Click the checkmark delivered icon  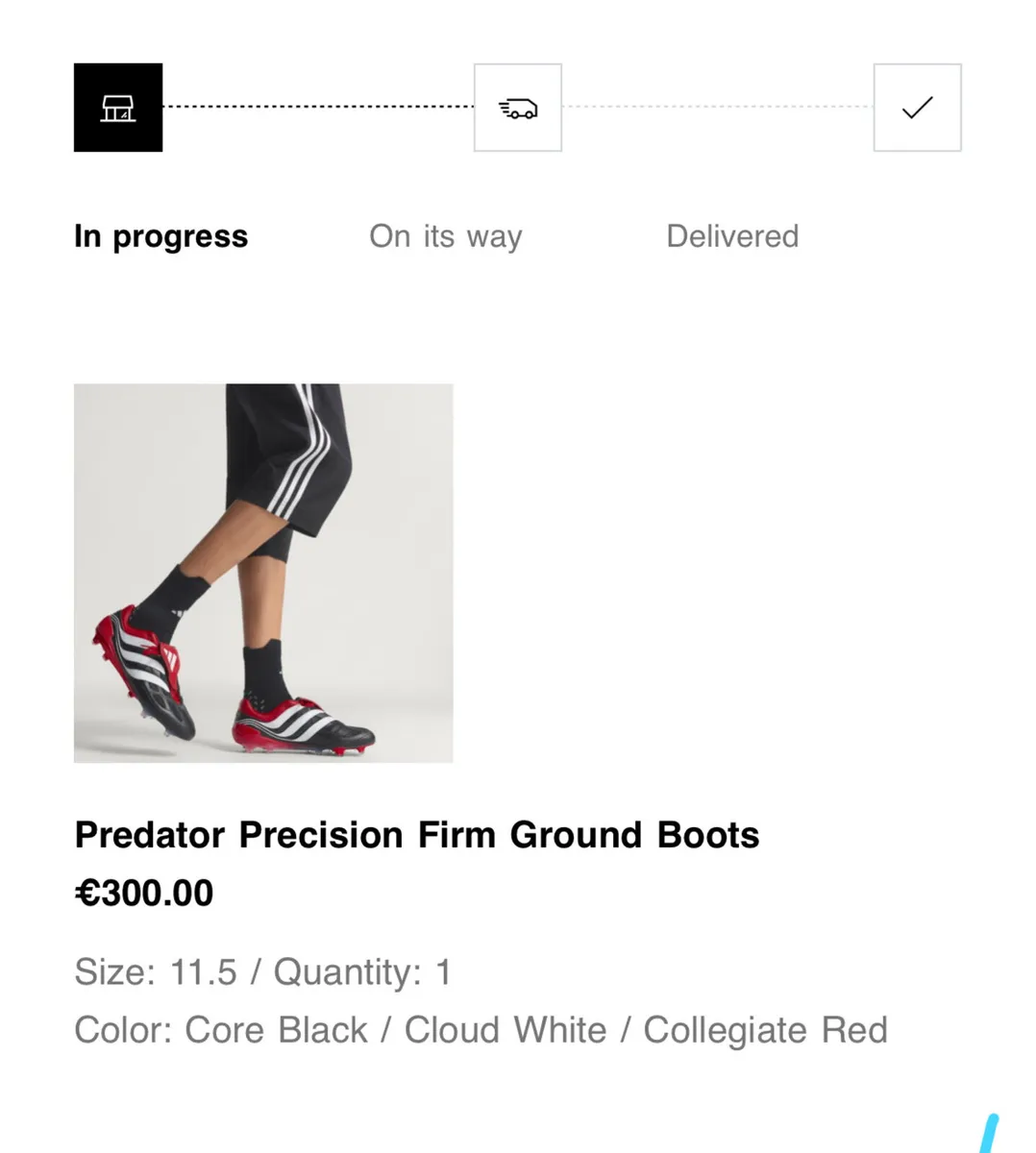917,108
